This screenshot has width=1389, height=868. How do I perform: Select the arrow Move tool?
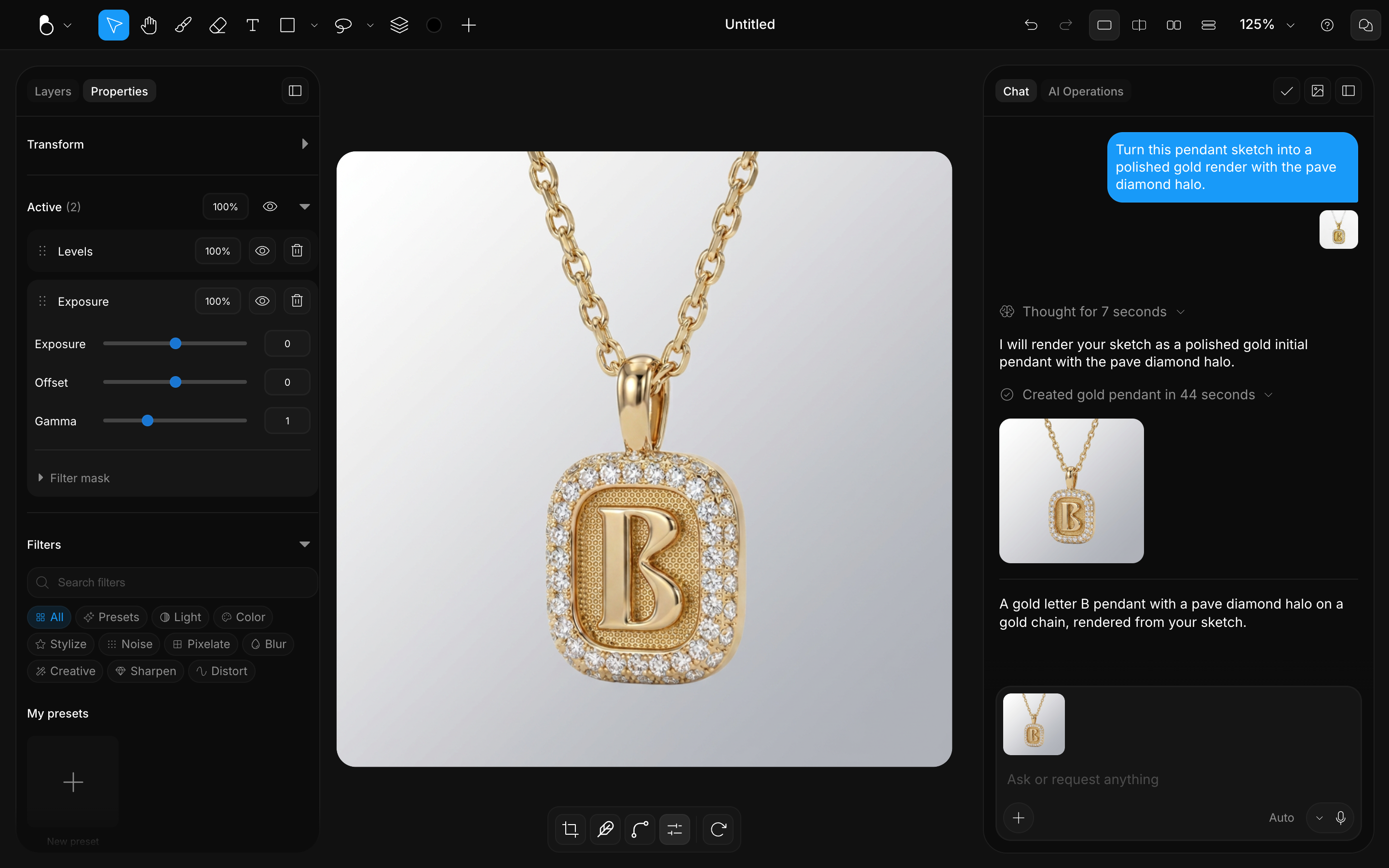point(114,25)
